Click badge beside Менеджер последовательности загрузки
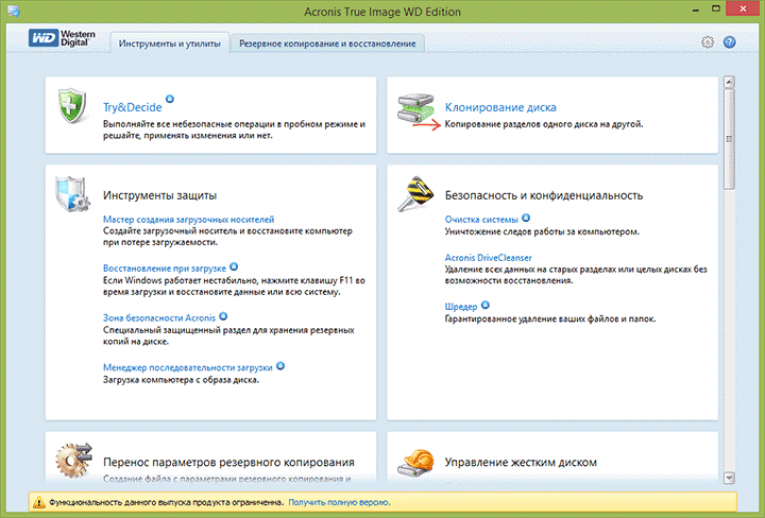This screenshot has width=765, height=518. tap(280, 366)
